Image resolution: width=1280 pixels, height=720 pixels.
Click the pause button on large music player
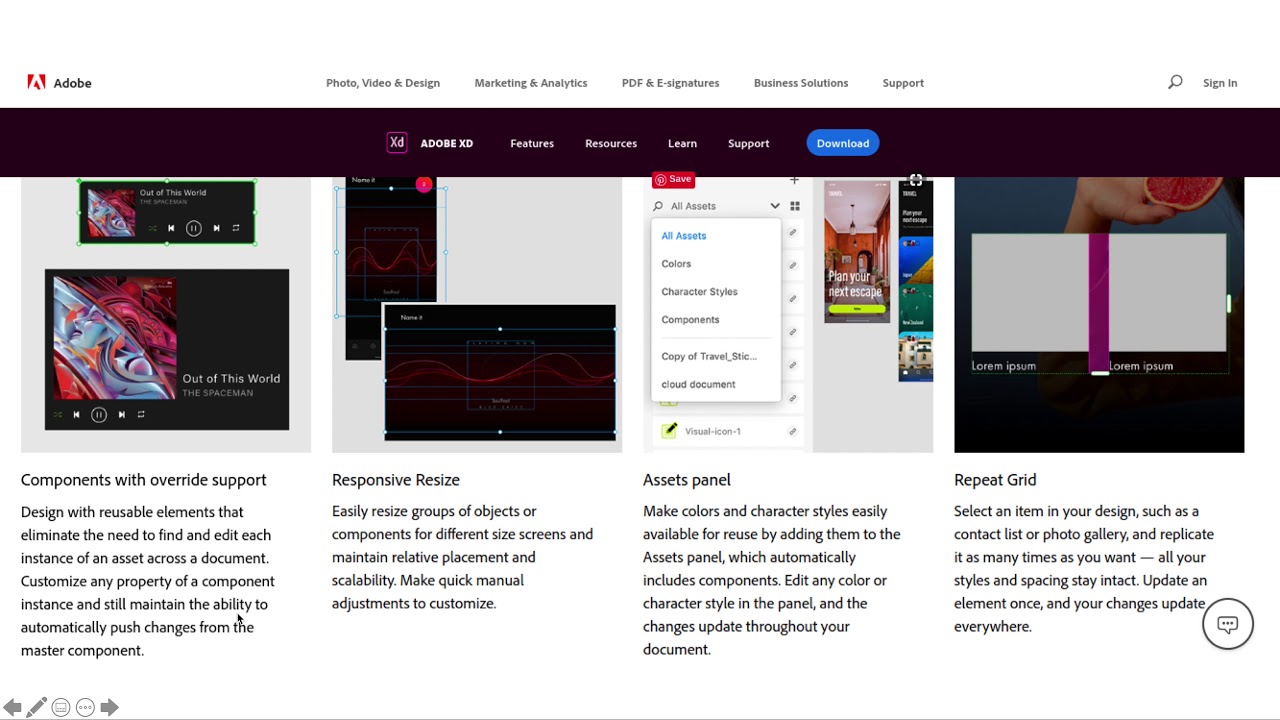99,414
